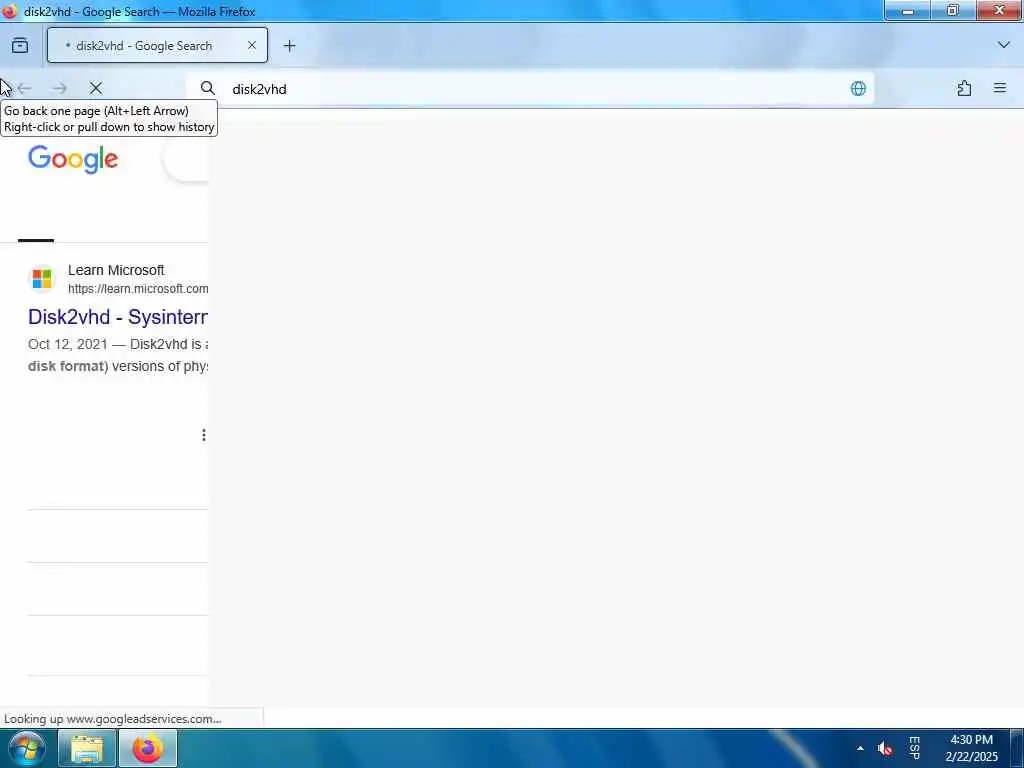
Task: Click the Firefox taskbar icon
Action: [148, 749]
